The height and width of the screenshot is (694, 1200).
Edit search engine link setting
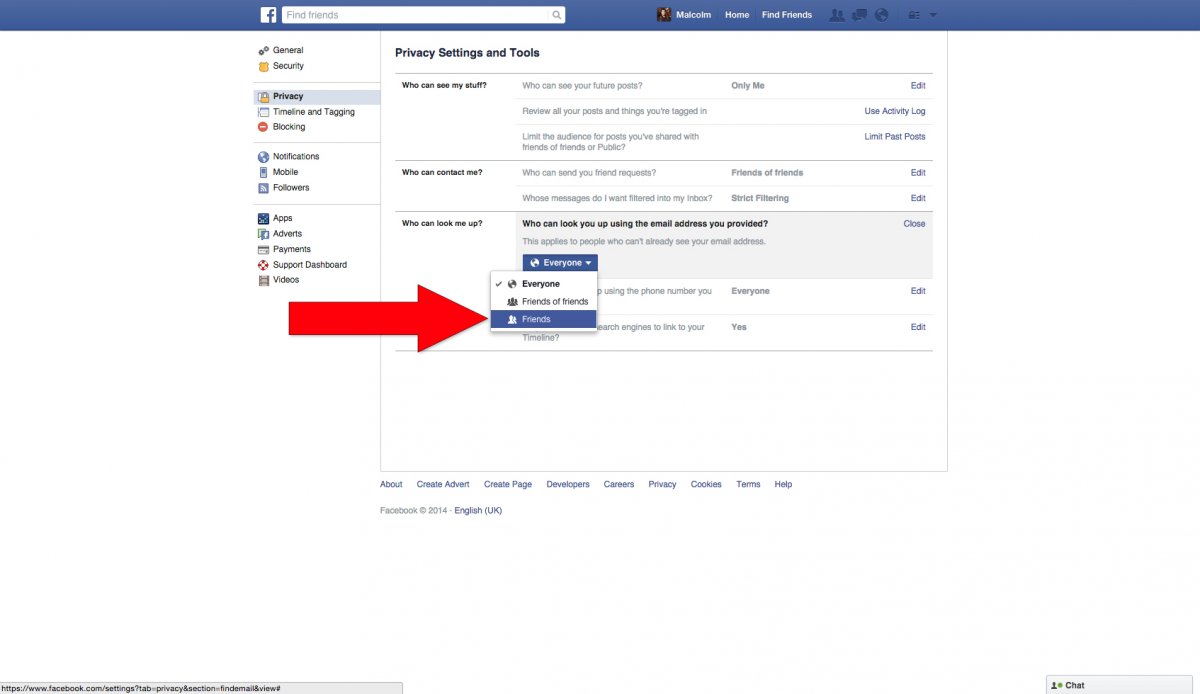(918, 327)
